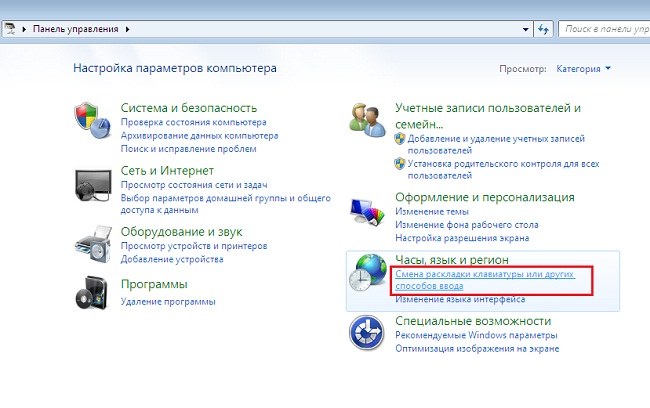
Task: Open Поиск и исправление проблем
Action: click(189, 149)
